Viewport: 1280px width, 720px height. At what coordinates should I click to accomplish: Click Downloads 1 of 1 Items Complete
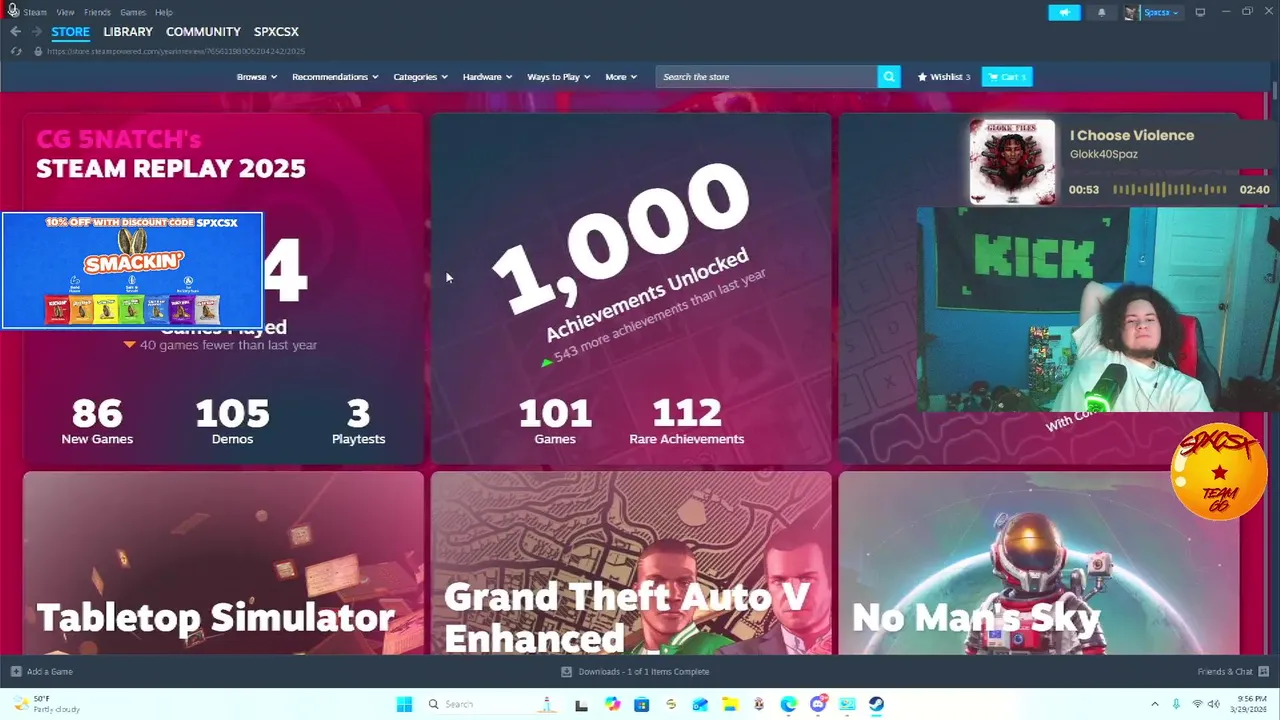point(644,672)
